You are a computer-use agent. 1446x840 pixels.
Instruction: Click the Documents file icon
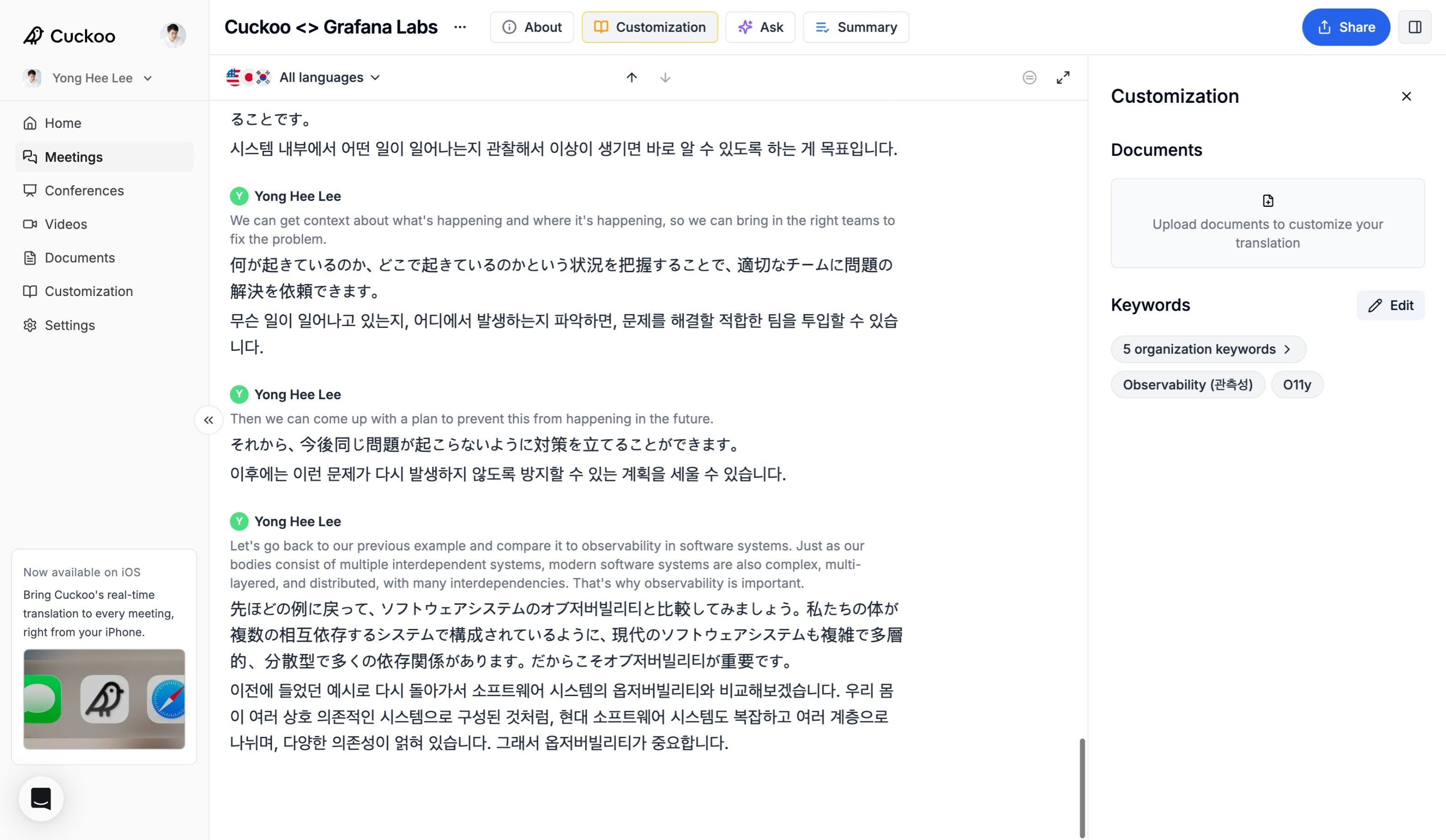(x=30, y=258)
